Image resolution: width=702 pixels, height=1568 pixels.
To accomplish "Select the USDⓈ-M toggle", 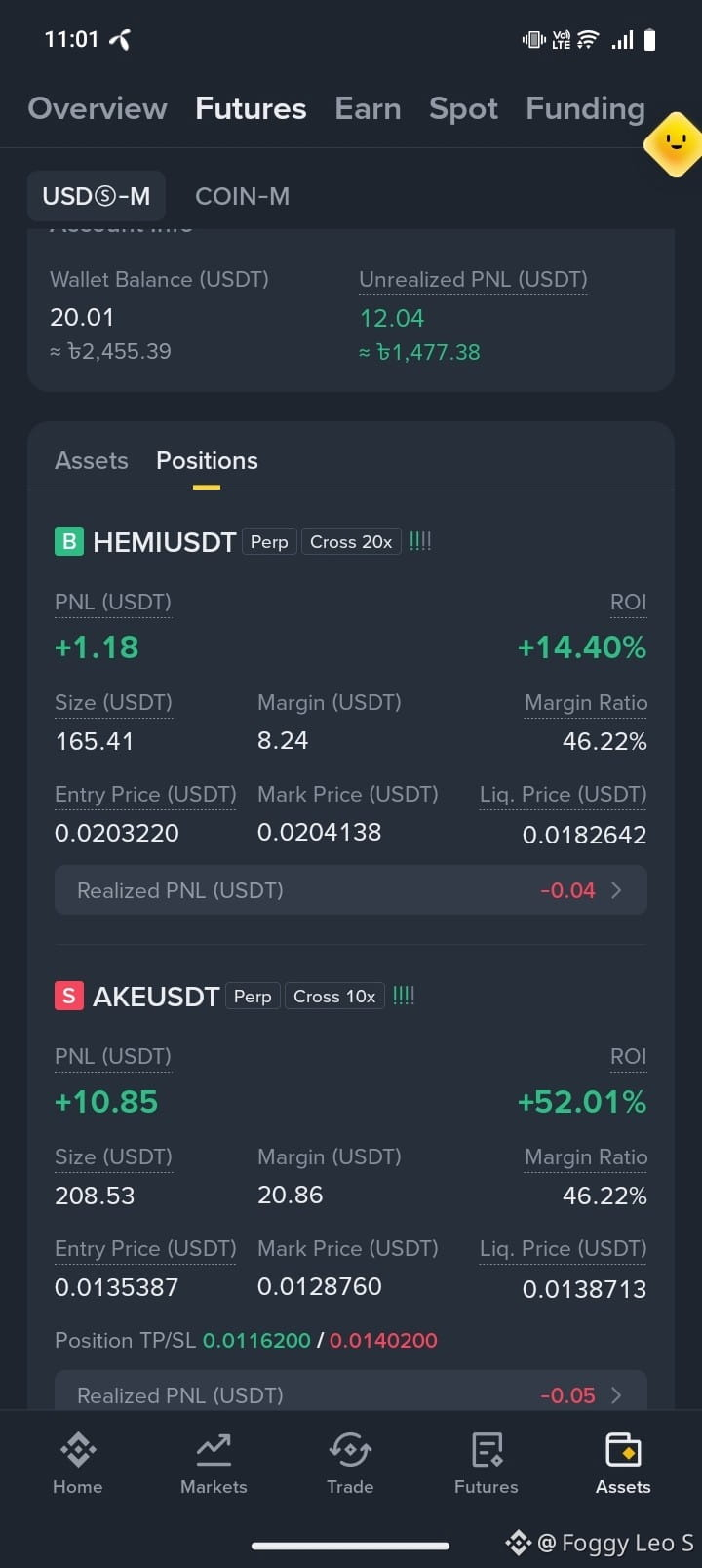I will click(96, 196).
